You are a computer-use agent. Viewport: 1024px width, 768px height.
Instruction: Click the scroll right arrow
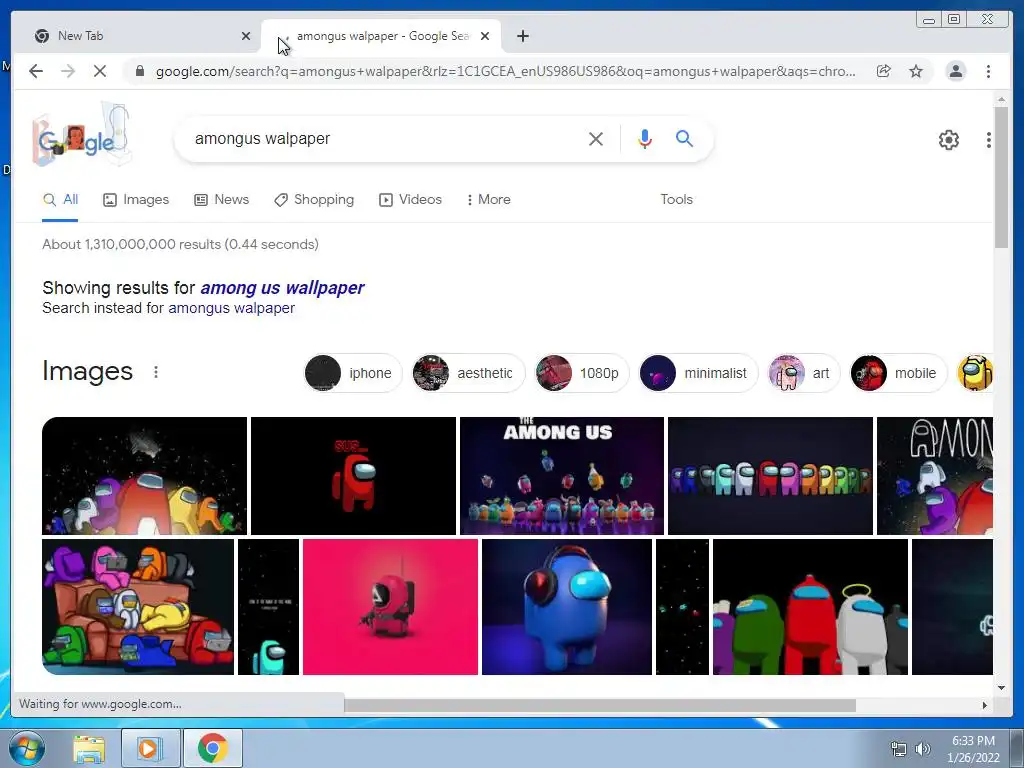[x=985, y=705]
